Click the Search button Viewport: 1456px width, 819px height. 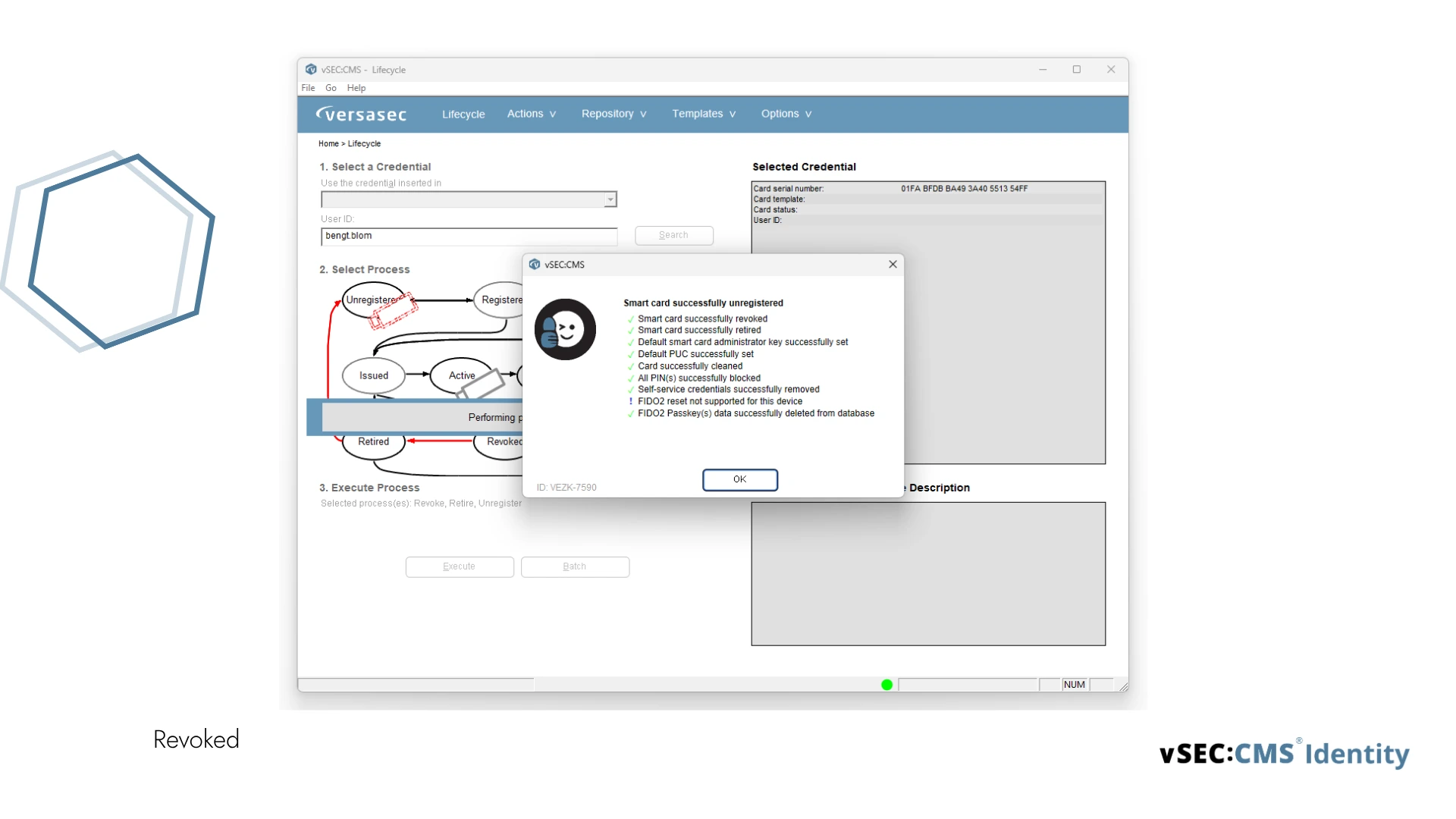pos(673,235)
